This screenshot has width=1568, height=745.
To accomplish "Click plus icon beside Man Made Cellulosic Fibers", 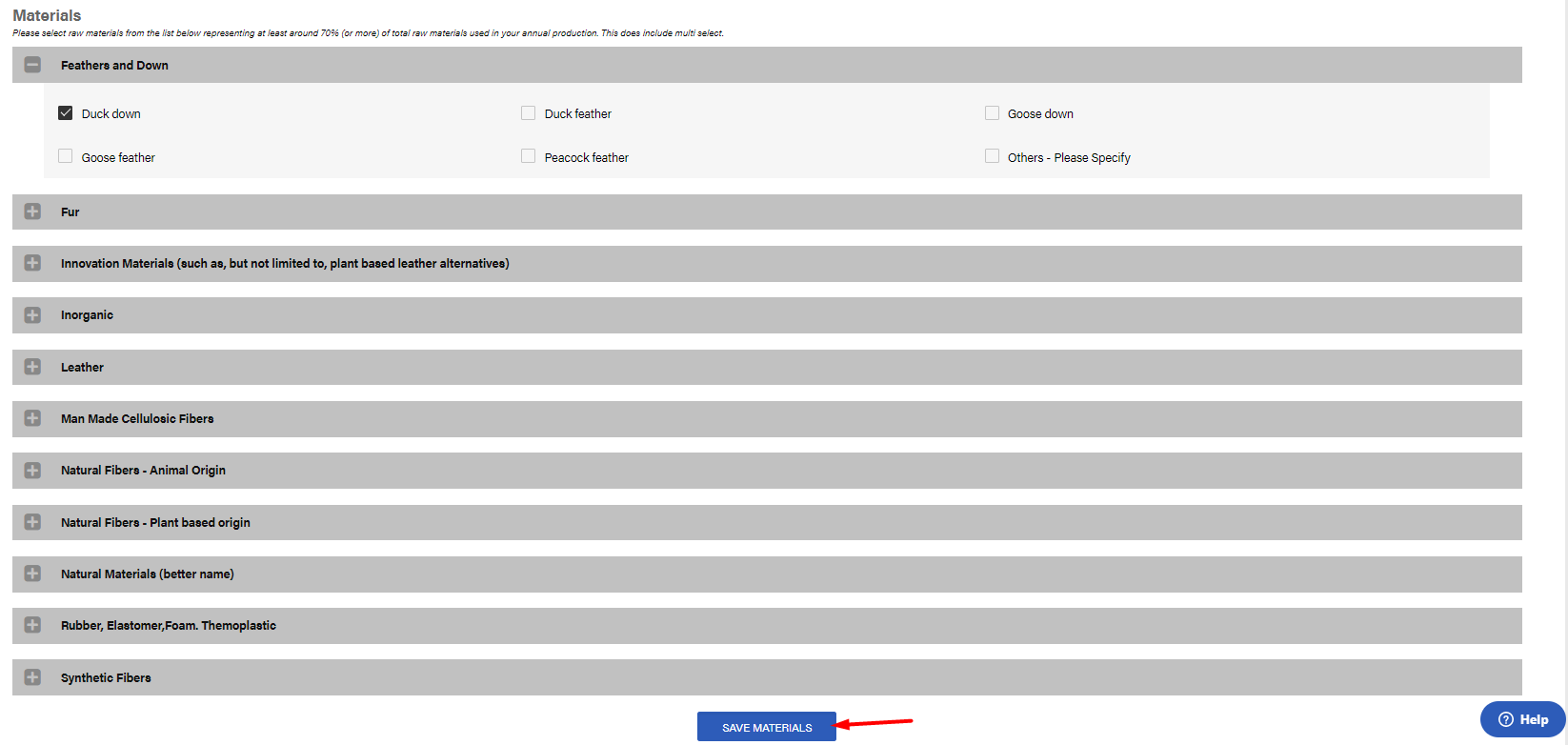I will click(x=32, y=418).
